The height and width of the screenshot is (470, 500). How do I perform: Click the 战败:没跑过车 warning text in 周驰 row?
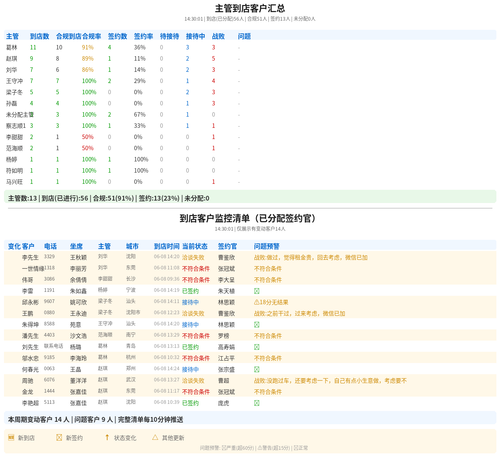tap(330, 381)
